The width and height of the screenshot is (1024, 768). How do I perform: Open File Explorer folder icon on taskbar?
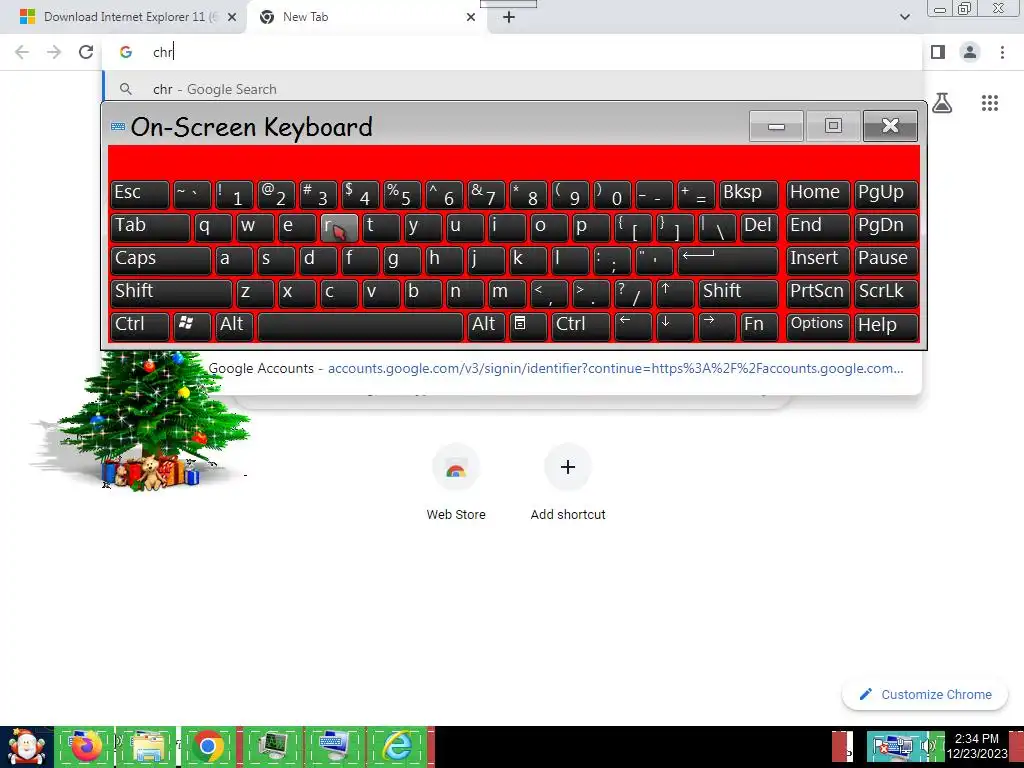click(x=147, y=746)
